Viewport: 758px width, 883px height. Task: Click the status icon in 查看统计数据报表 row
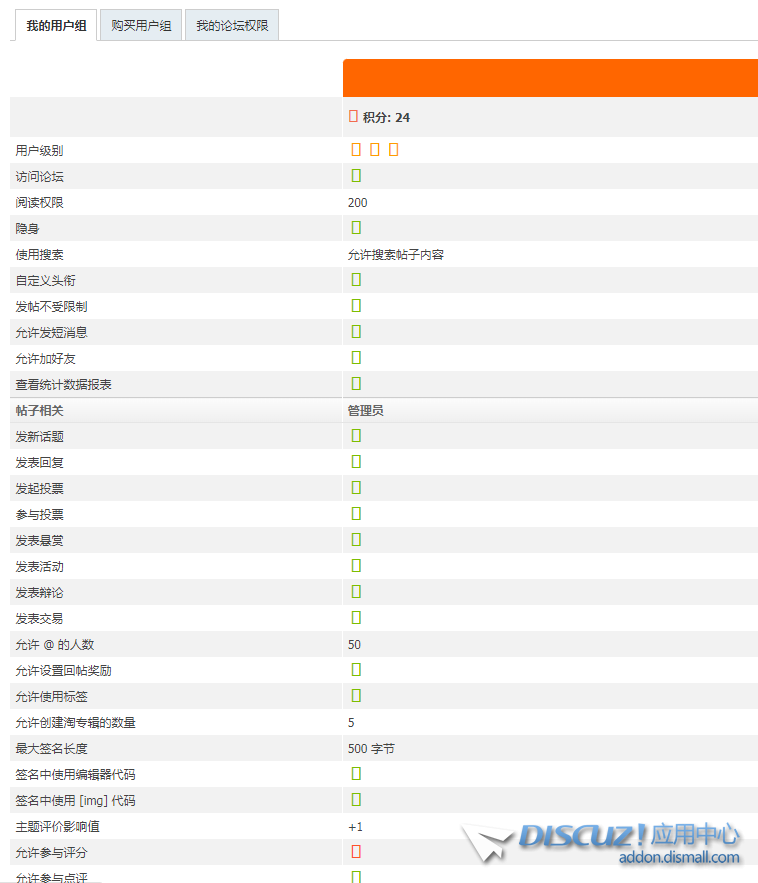coord(356,383)
